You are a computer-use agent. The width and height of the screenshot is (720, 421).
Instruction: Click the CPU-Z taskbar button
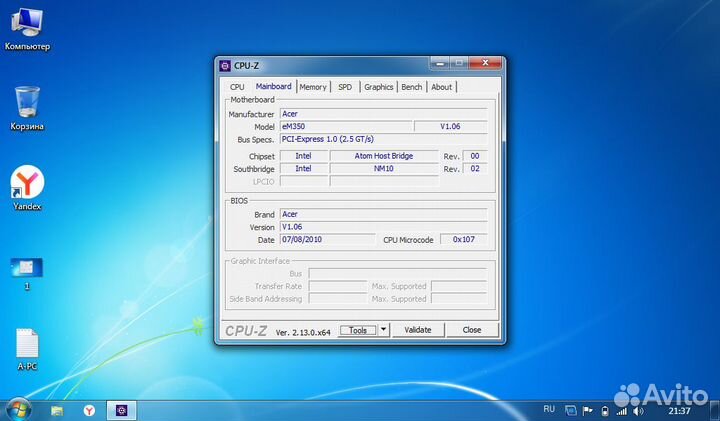(x=122, y=410)
